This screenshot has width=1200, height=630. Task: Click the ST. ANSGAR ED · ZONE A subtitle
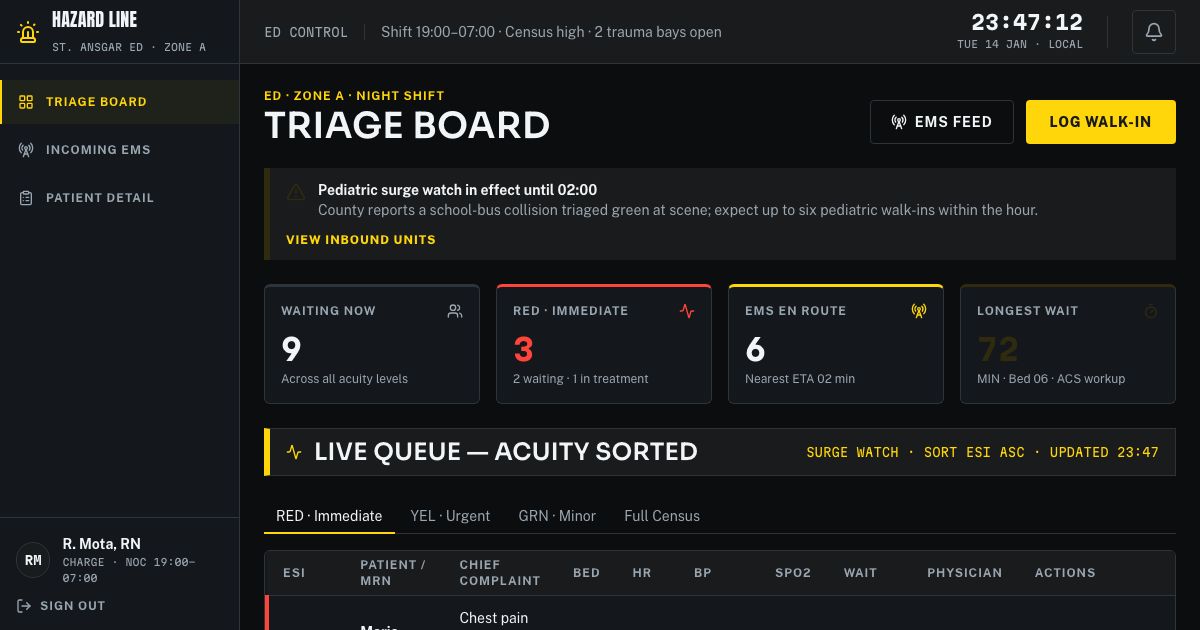[129, 47]
